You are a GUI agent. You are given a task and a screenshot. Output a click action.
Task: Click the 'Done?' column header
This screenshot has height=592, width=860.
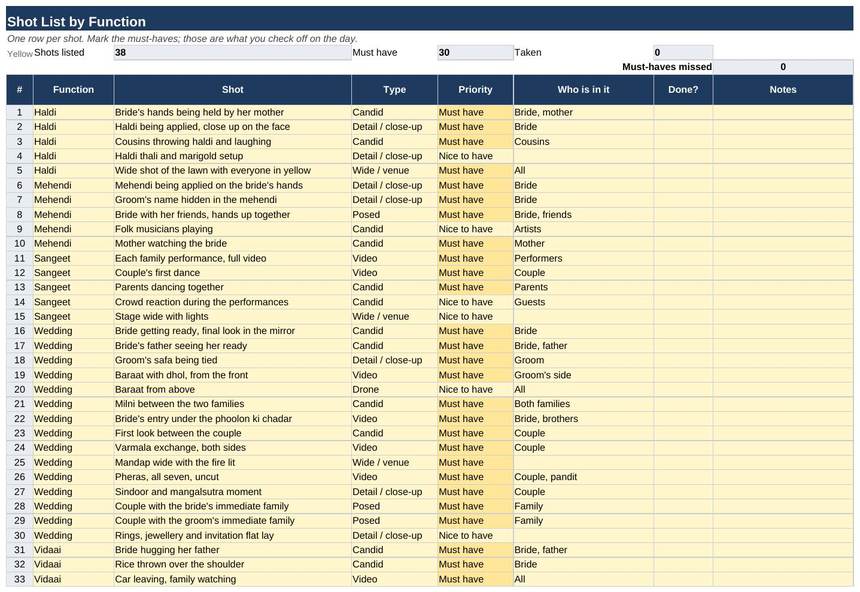[683, 89]
